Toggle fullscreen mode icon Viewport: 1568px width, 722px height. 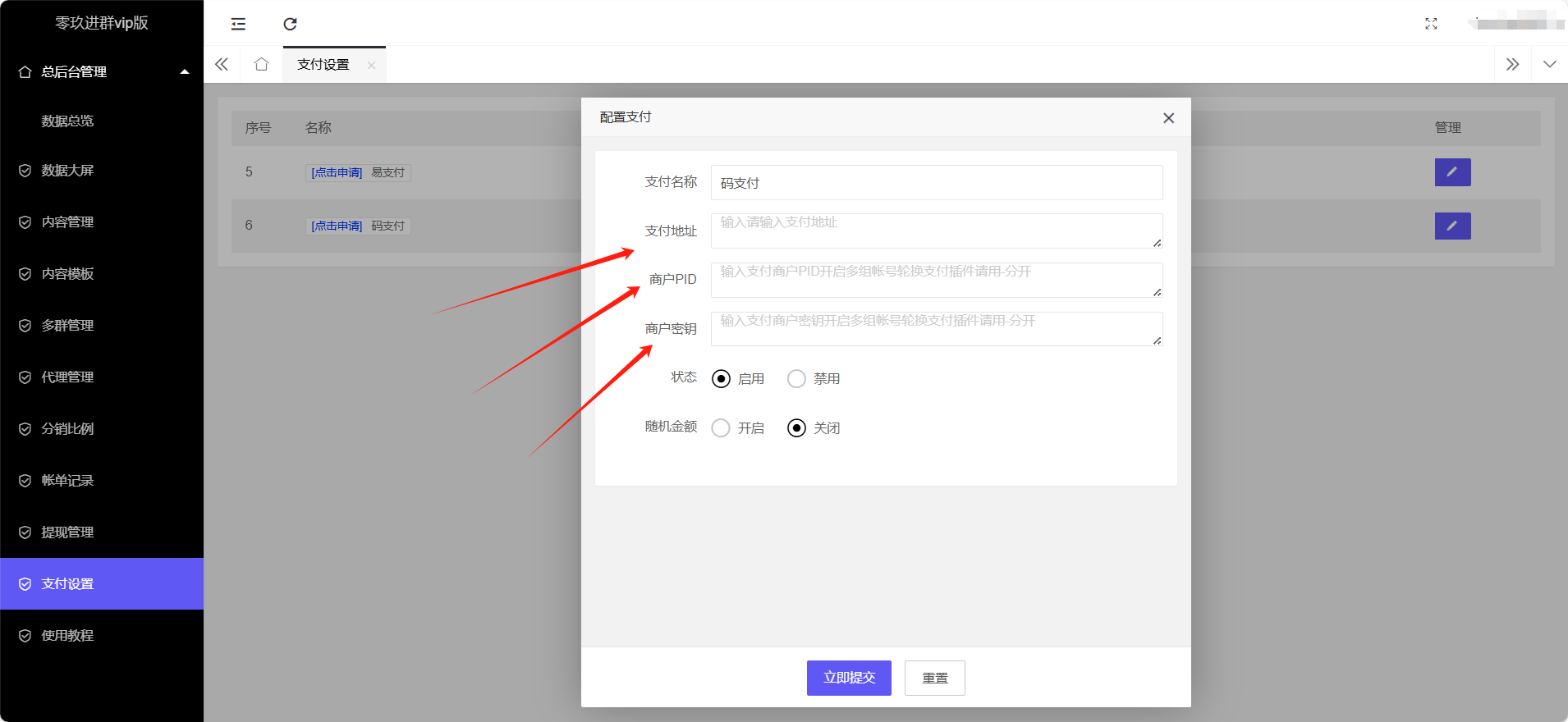[1431, 24]
